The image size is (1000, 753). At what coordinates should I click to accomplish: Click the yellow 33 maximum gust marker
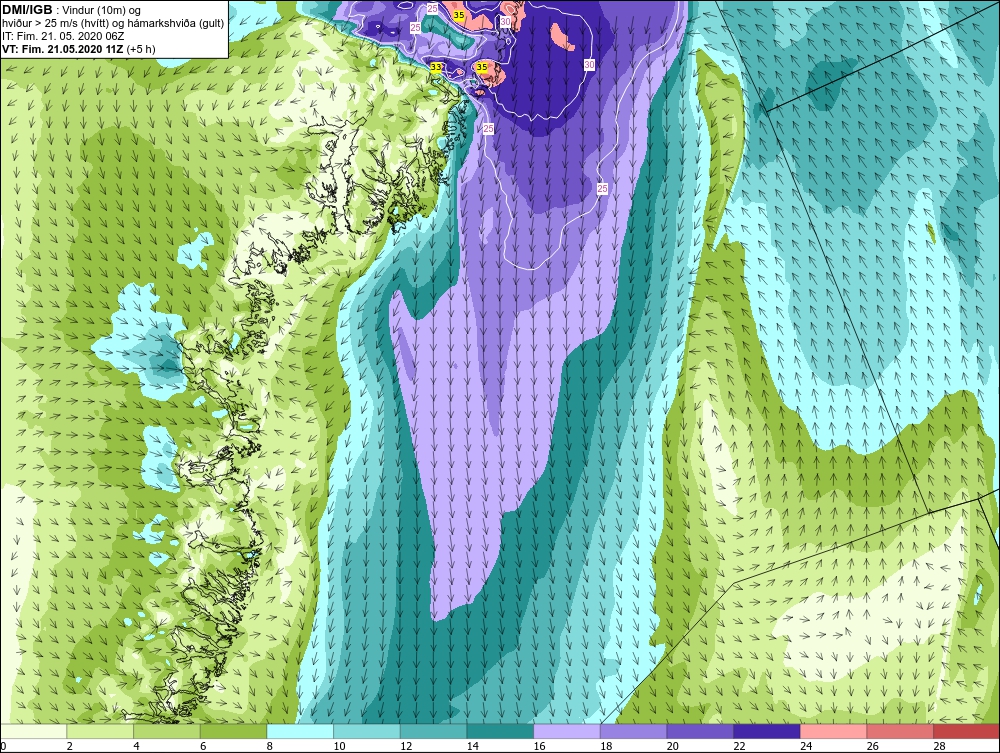tap(436, 67)
